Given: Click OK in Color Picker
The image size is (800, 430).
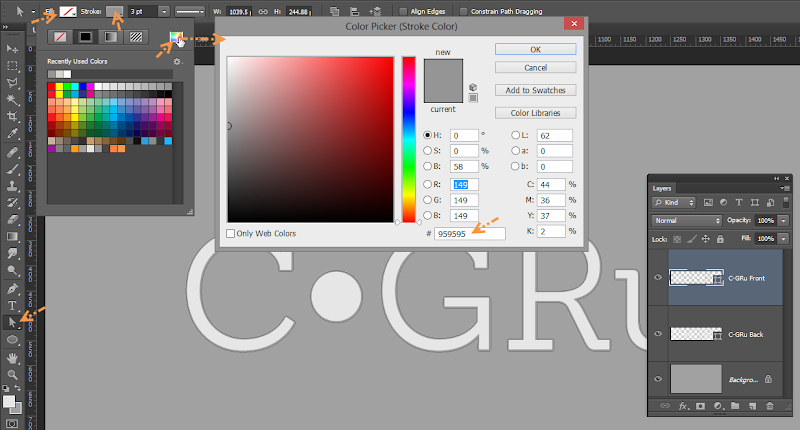Looking at the screenshot, I should 535,49.
